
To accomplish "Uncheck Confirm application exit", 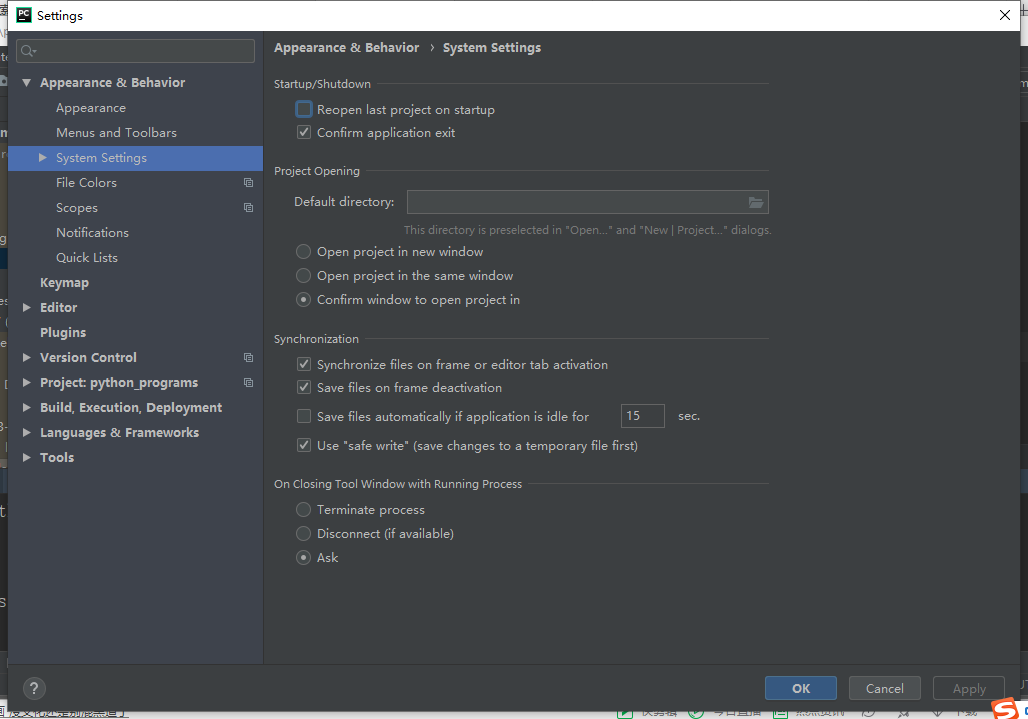I will tap(304, 132).
